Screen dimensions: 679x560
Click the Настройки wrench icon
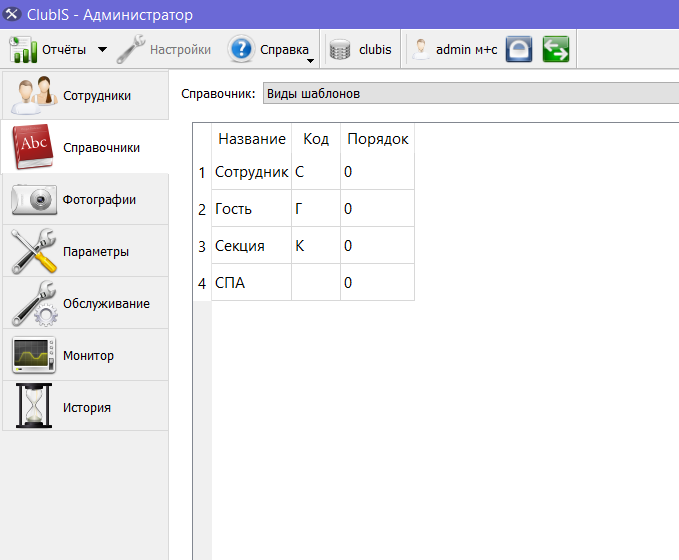(x=131, y=49)
